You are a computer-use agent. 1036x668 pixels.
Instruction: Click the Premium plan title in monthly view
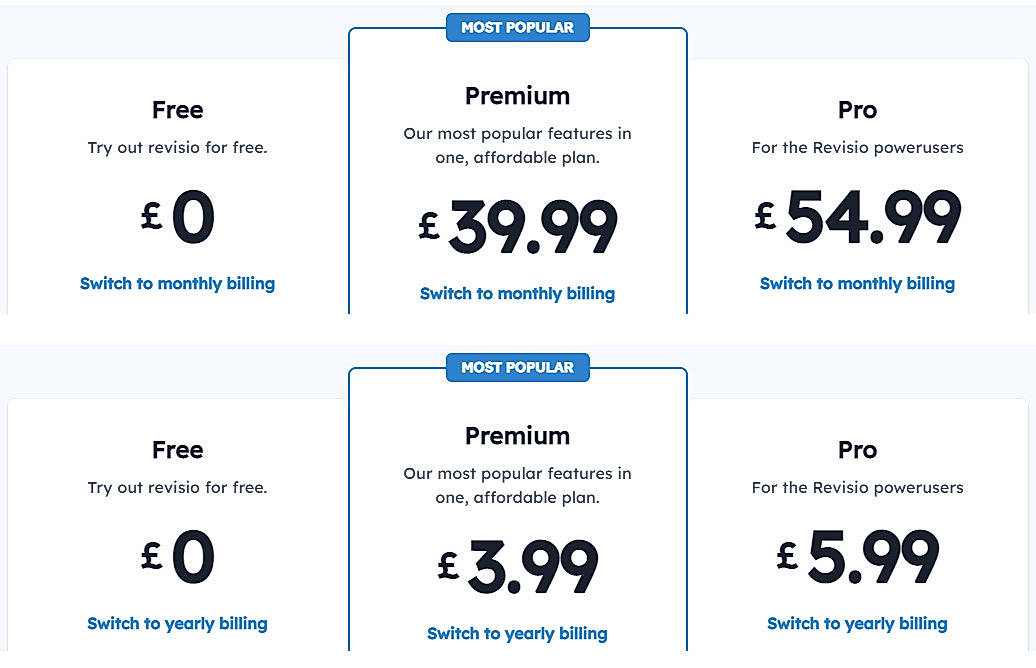click(x=517, y=436)
